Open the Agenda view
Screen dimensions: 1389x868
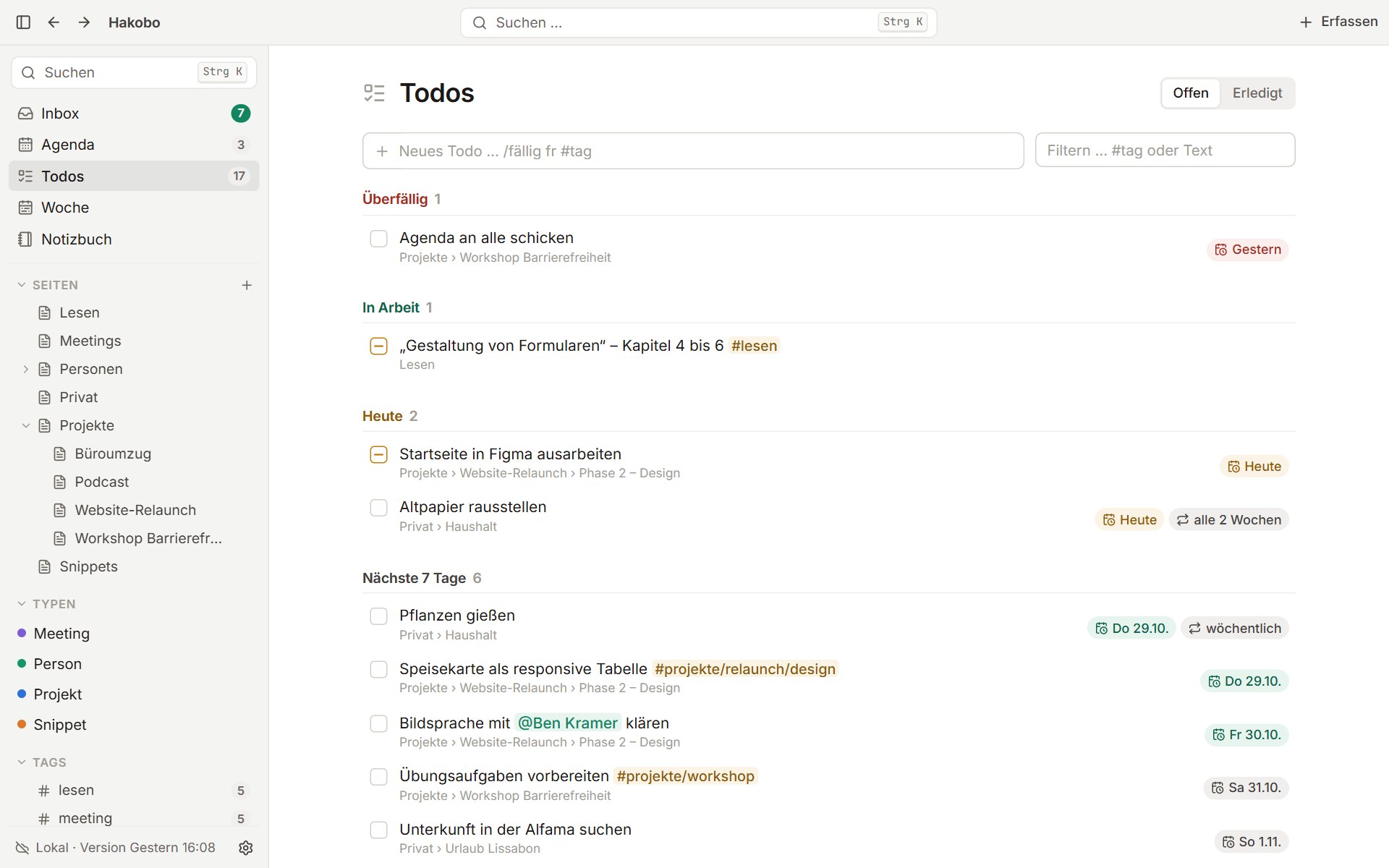pyautogui.click(x=134, y=145)
